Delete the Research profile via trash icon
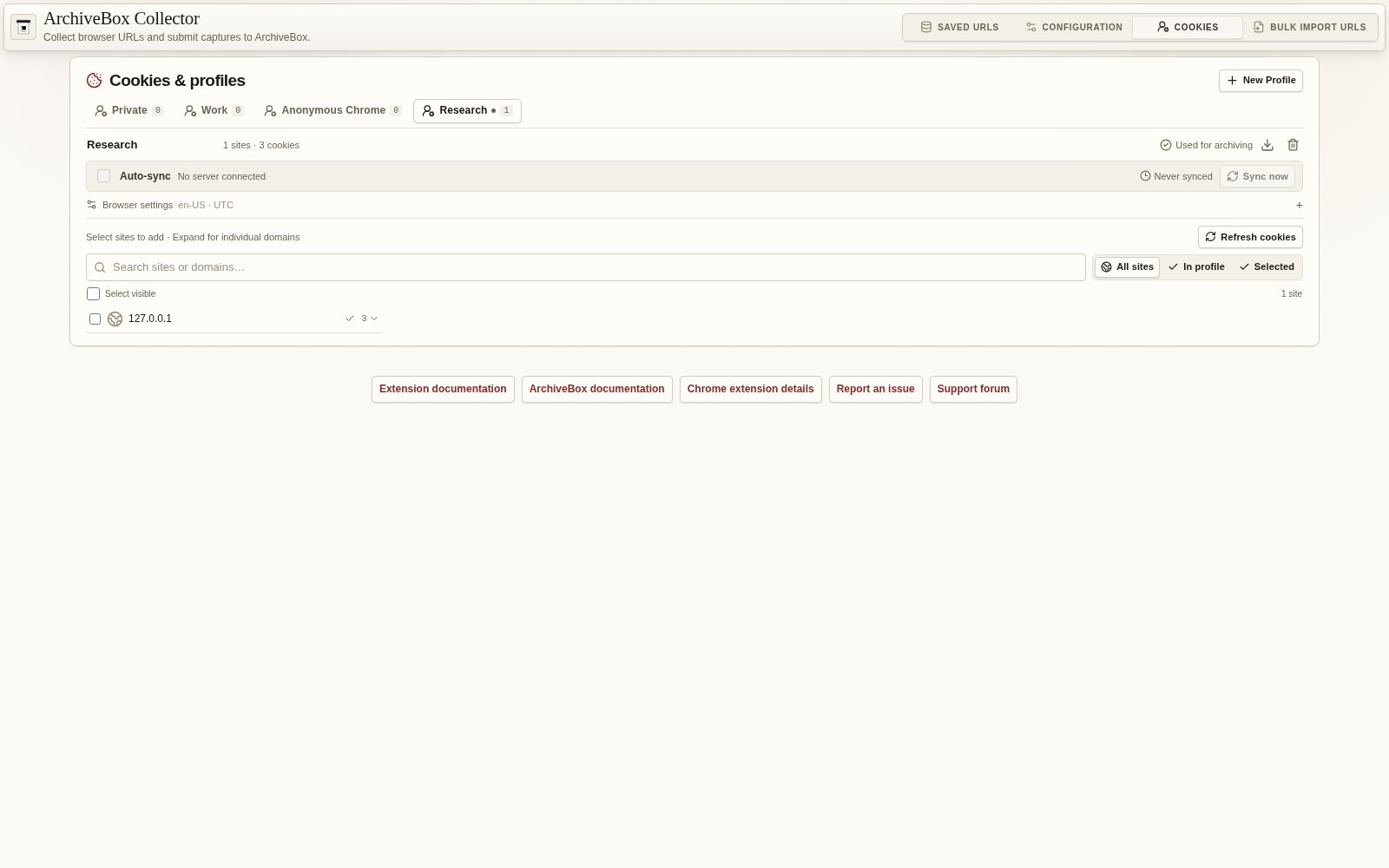Screen dimensions: 1389x868 tap(1293, 145)
